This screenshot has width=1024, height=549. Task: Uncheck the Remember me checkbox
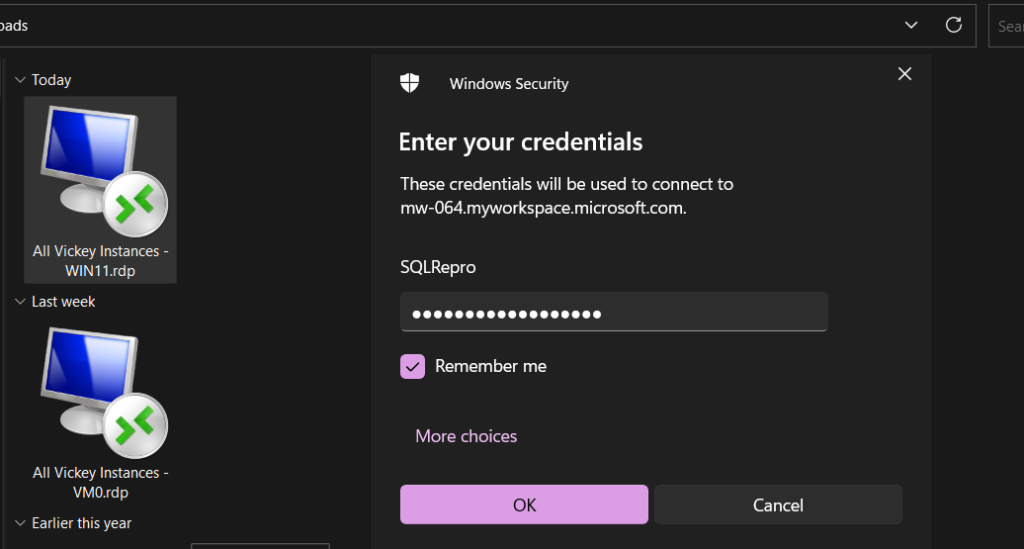click(412, 366)
